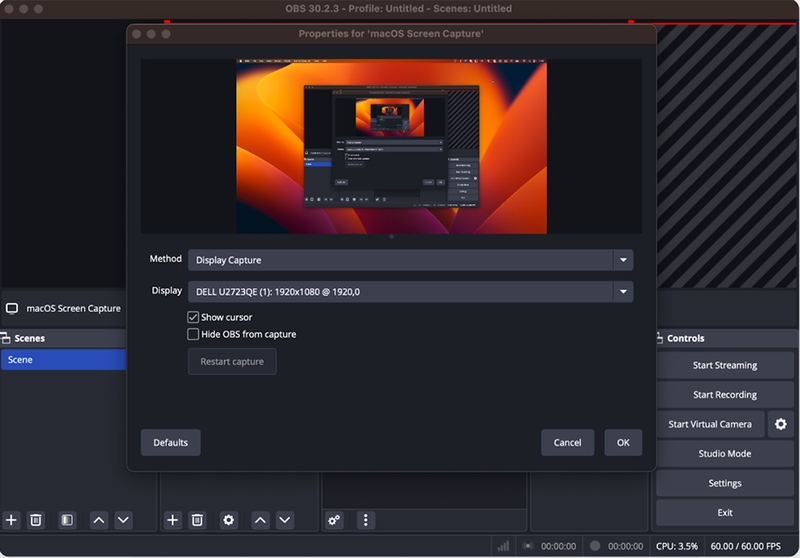Disable the Show cursor checkbox
The width and height of the screenshot is (800, 558).
193,317
